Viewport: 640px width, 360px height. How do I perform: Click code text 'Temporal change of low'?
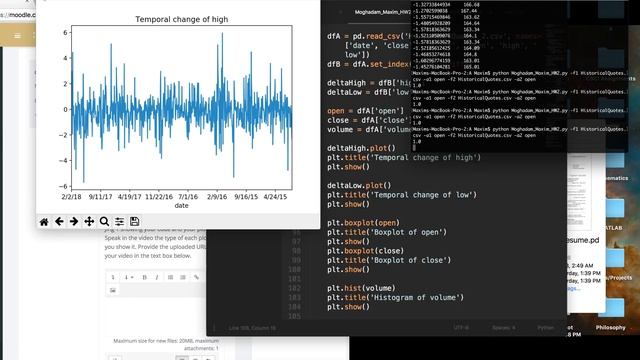point(423,195)
